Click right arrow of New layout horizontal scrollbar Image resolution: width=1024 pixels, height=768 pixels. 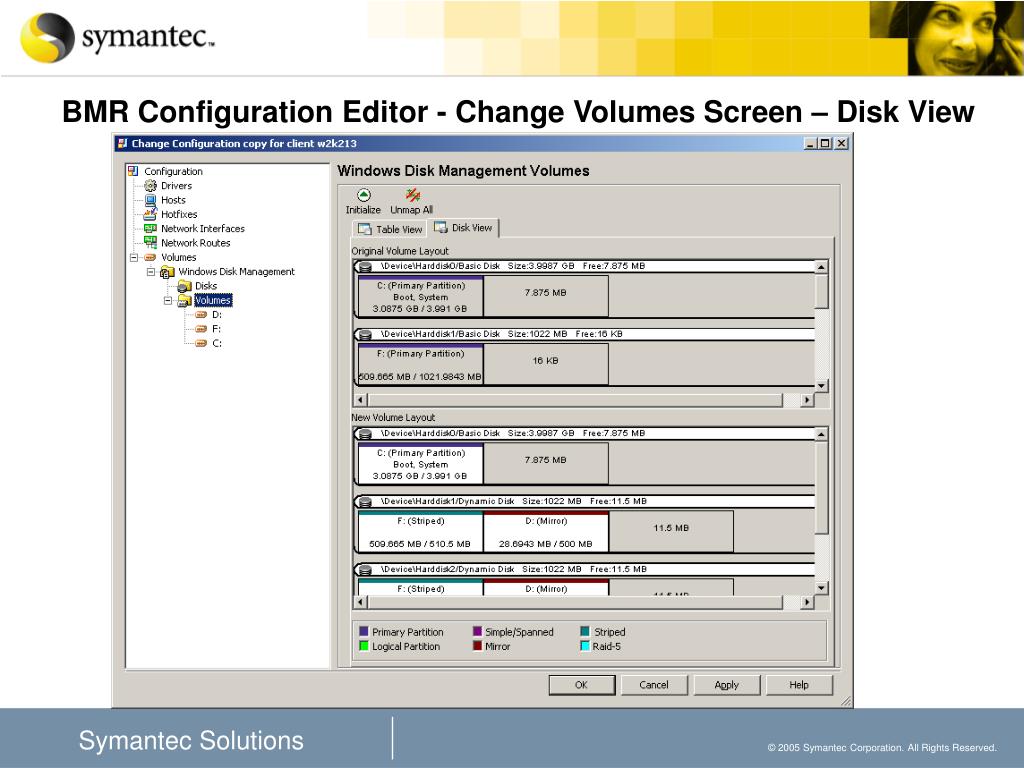pos(807,602)
